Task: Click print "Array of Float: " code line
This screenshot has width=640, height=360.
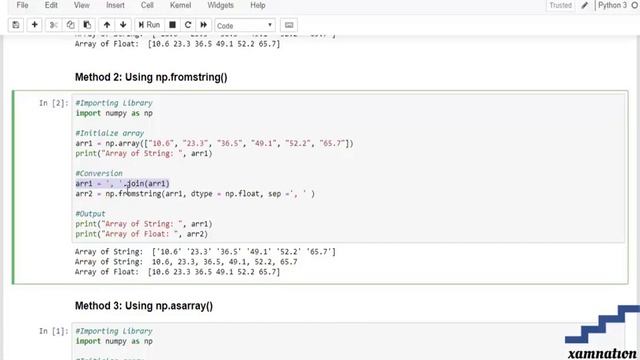Action: click(x=142, y=234)
